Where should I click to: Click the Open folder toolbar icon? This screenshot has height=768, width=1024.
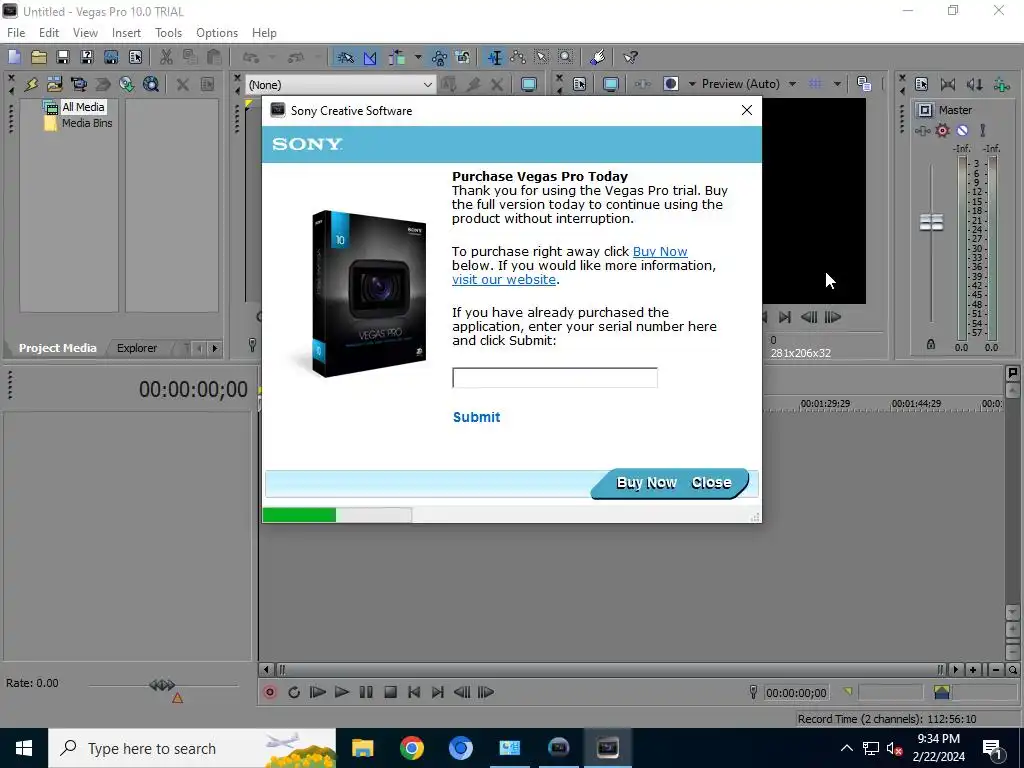click(x=39, y=57)
